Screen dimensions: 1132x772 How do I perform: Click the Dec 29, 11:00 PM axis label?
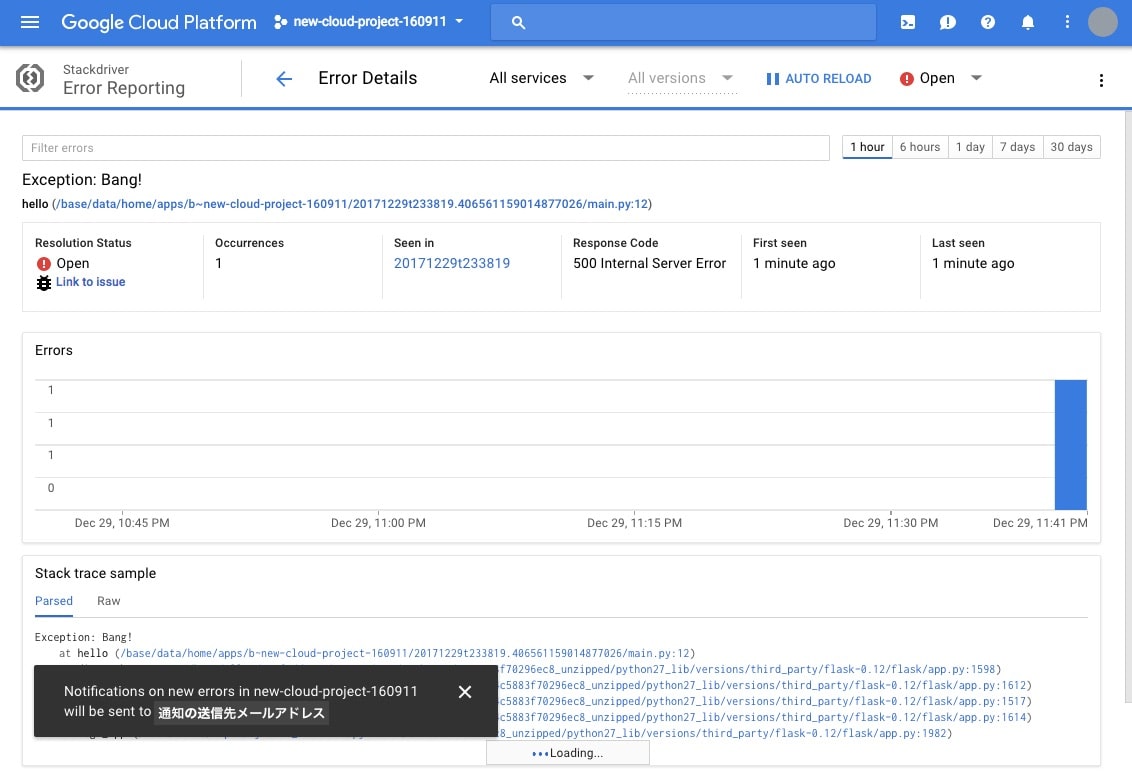(378, 523)
